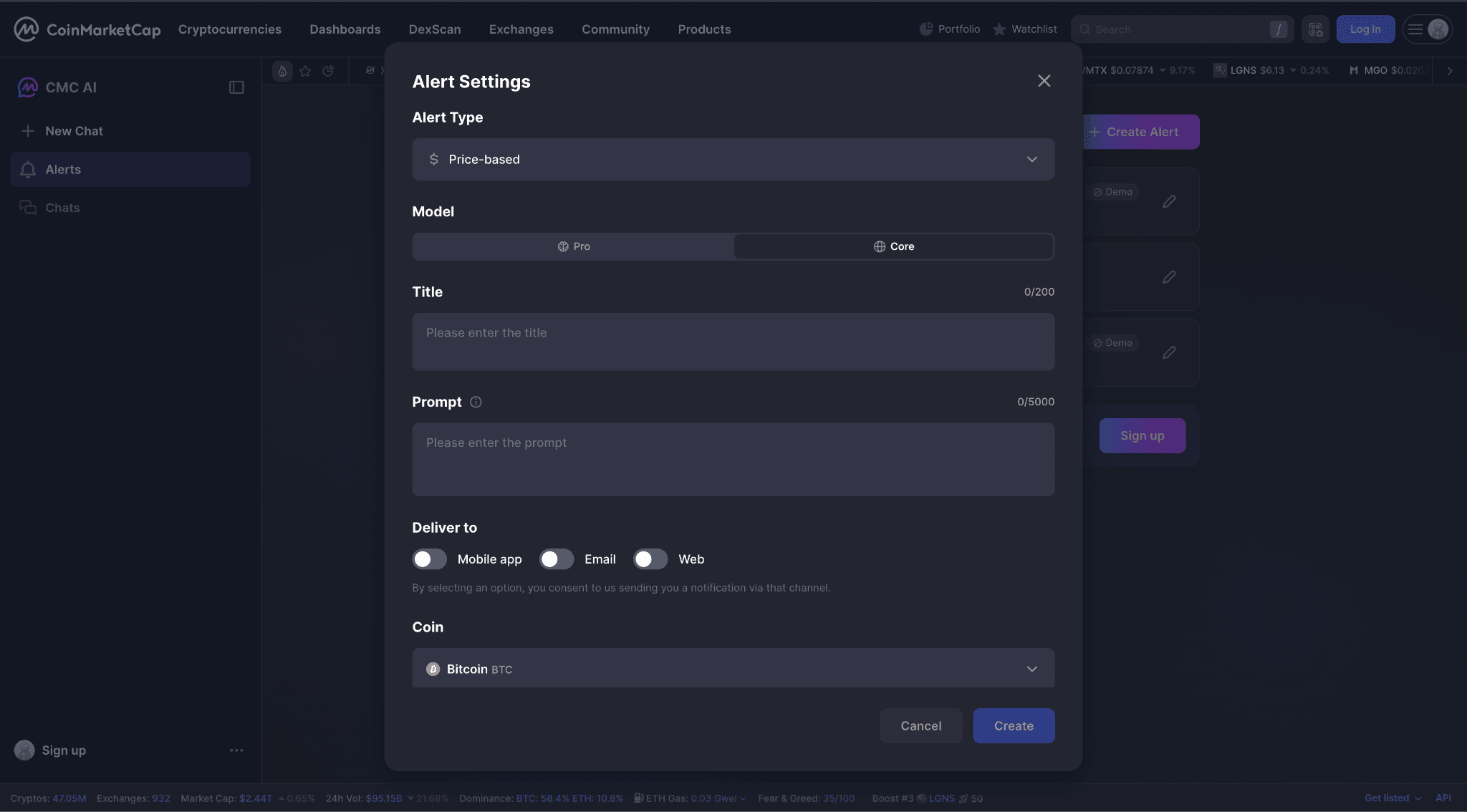Click the CMC AI logo icon

click(x=27, y=87)
